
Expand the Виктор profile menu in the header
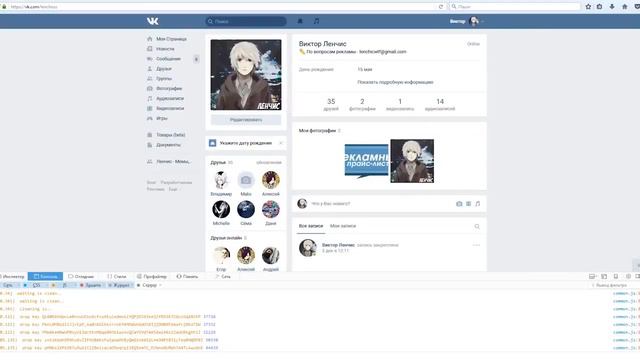pos(467,21)
